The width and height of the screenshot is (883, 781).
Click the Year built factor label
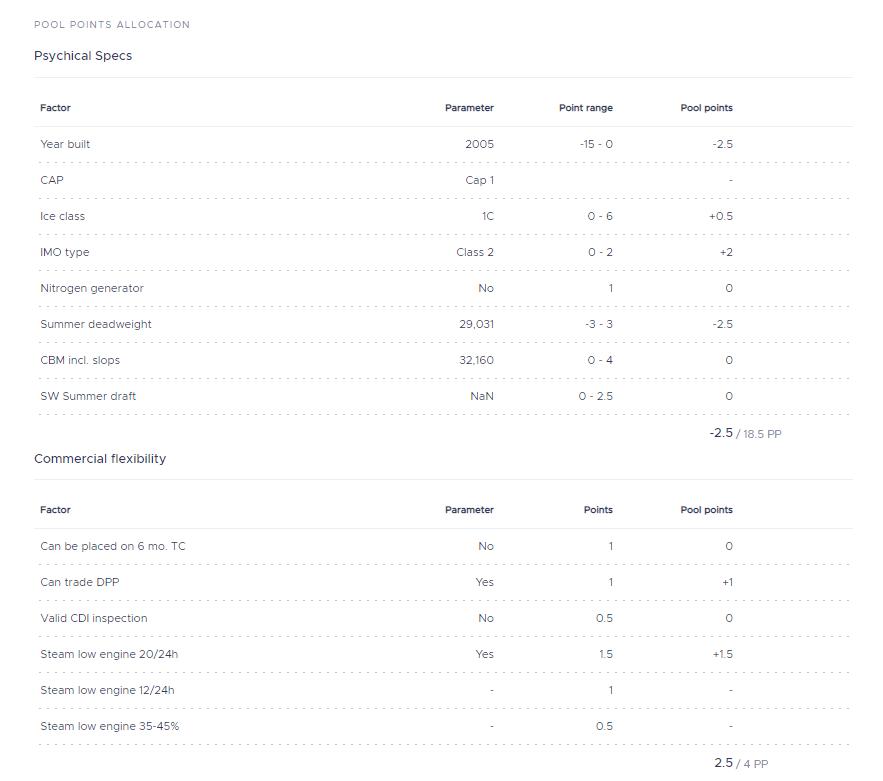(x=65, y=144)
